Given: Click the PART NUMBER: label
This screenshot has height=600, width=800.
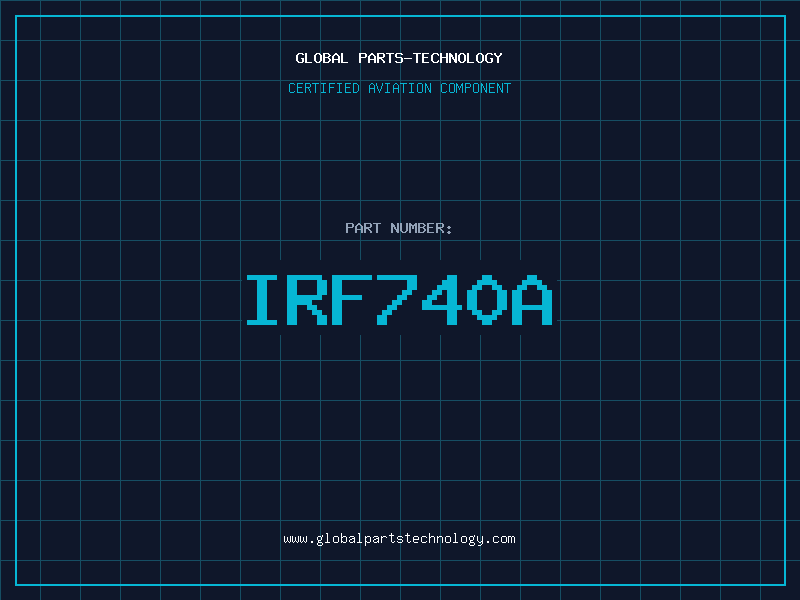Looking at the screenshot, I should pos(399,228).
